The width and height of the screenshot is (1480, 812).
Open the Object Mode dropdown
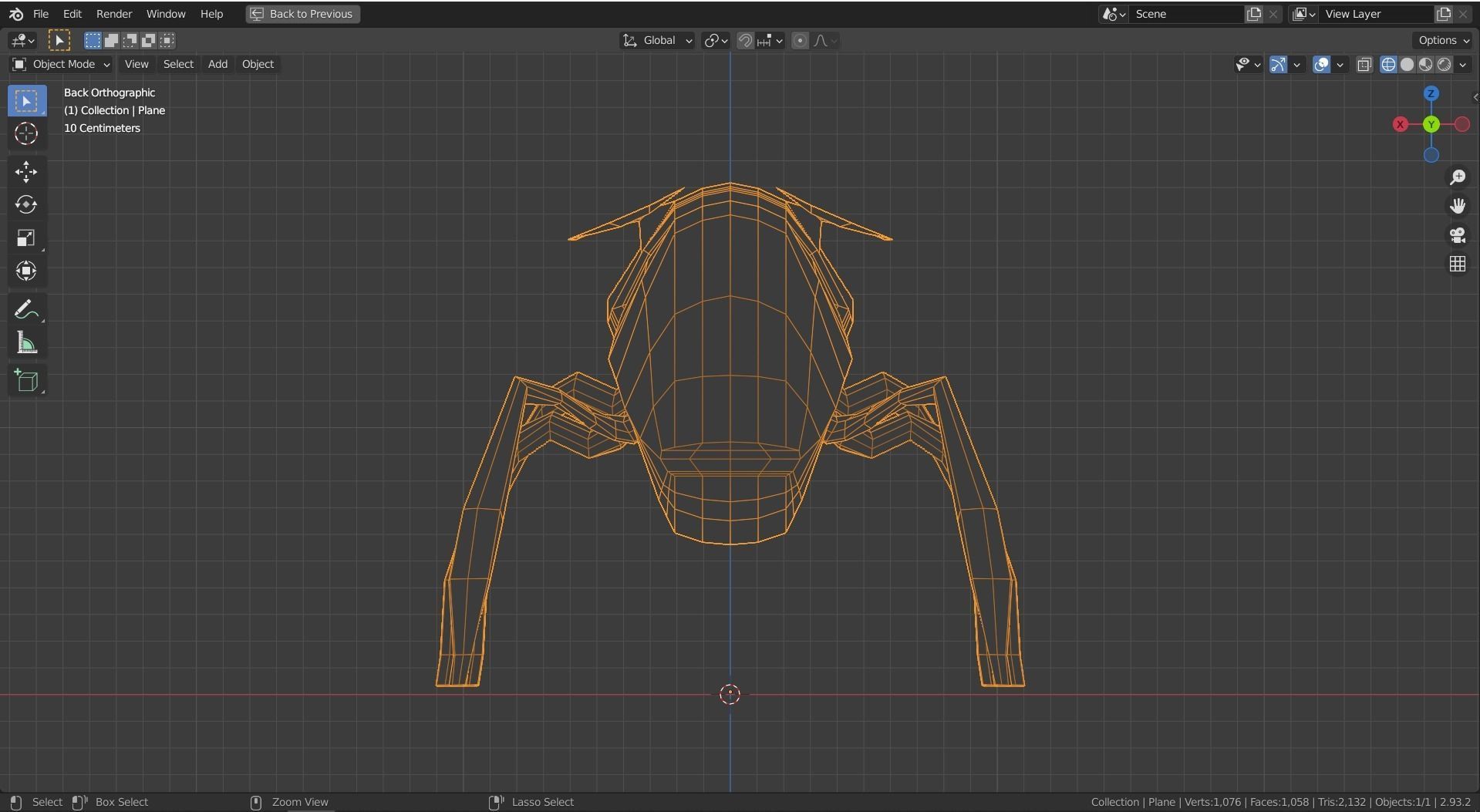point(61,64)
